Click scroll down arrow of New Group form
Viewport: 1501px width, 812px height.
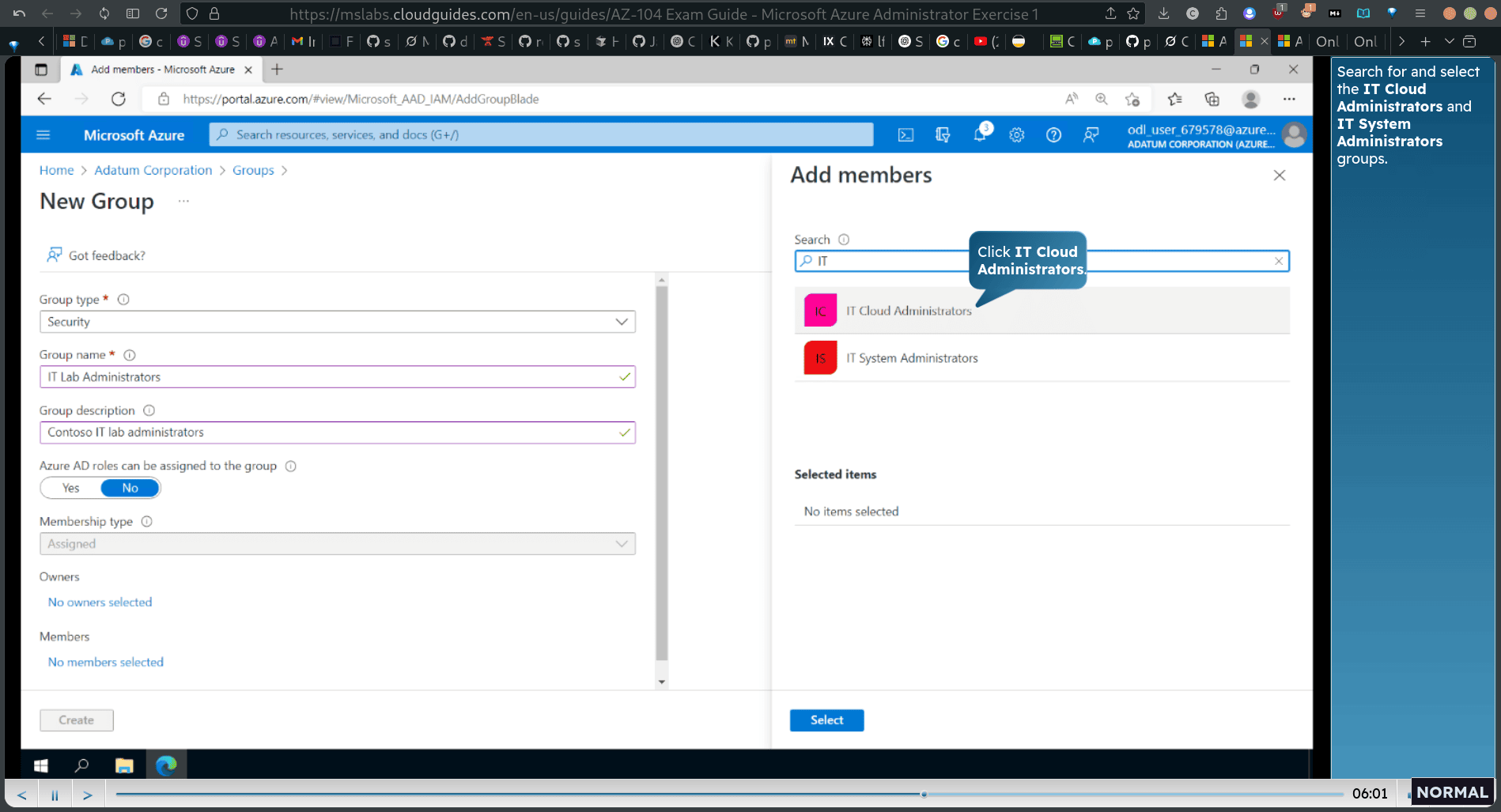(x=662, y=682)
